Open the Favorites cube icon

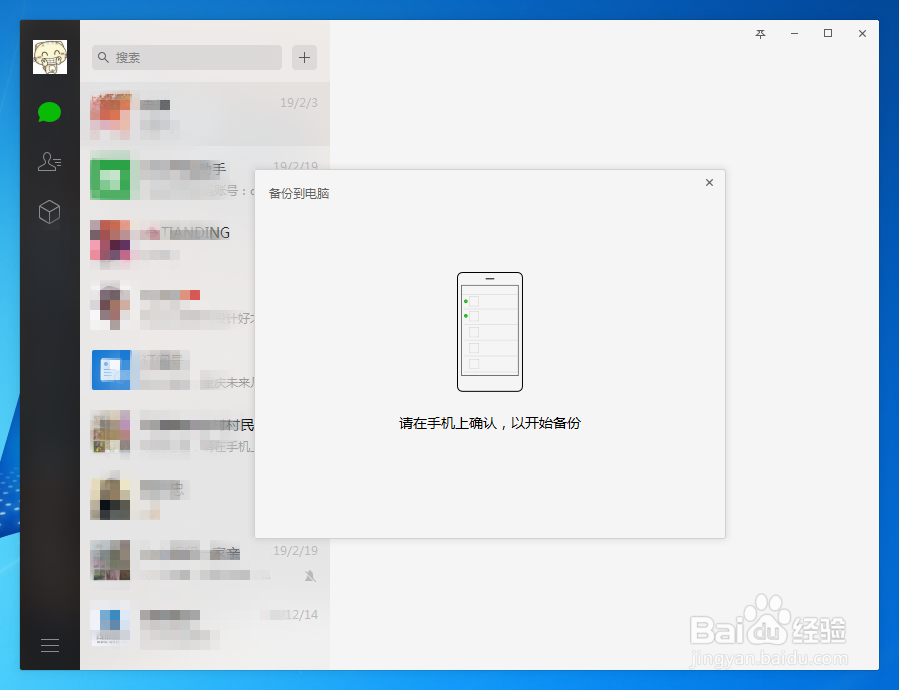click(x=49, y=212)
